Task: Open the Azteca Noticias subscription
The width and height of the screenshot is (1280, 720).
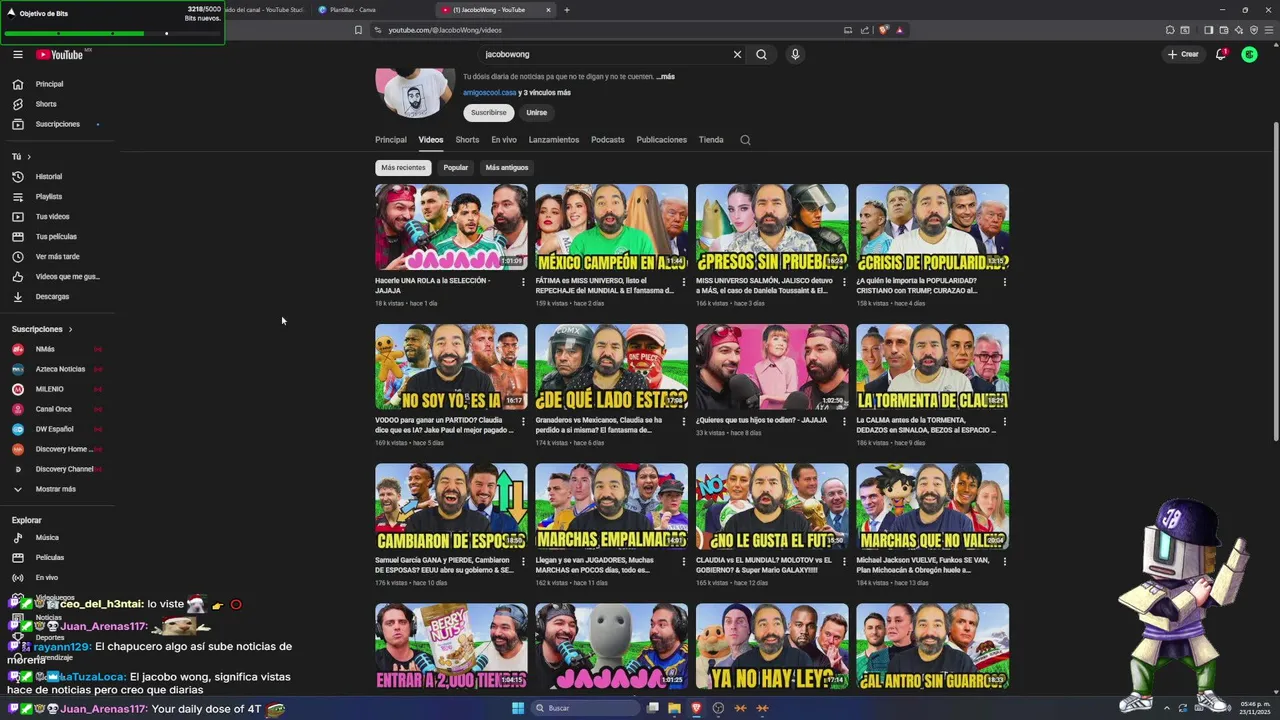Action: point(60,369)
